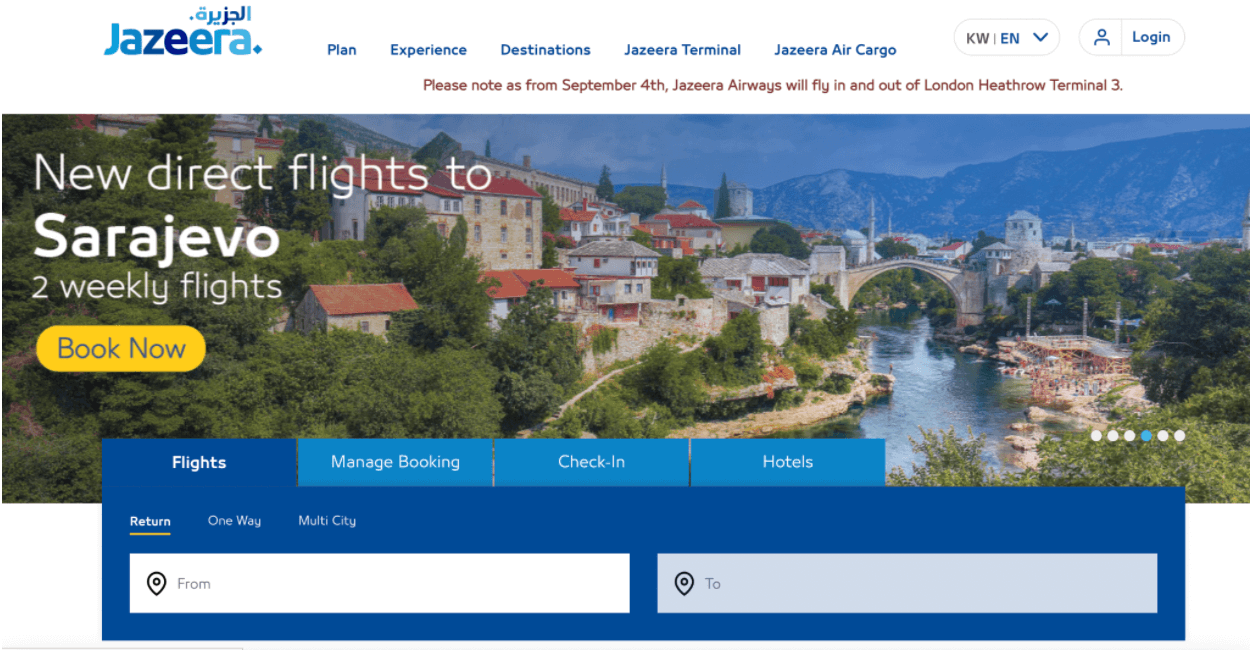Click the yellow Book Now button
Image resolution: width=1258 pixels, height=650 pixels.
tap(121, 348)
